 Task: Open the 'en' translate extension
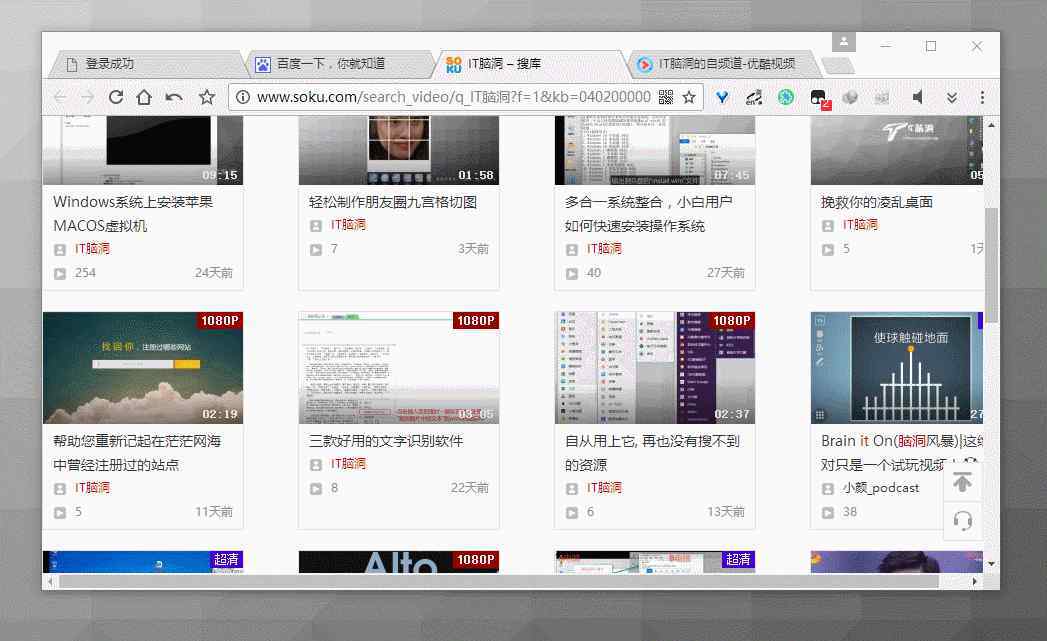tap(754, 98)
